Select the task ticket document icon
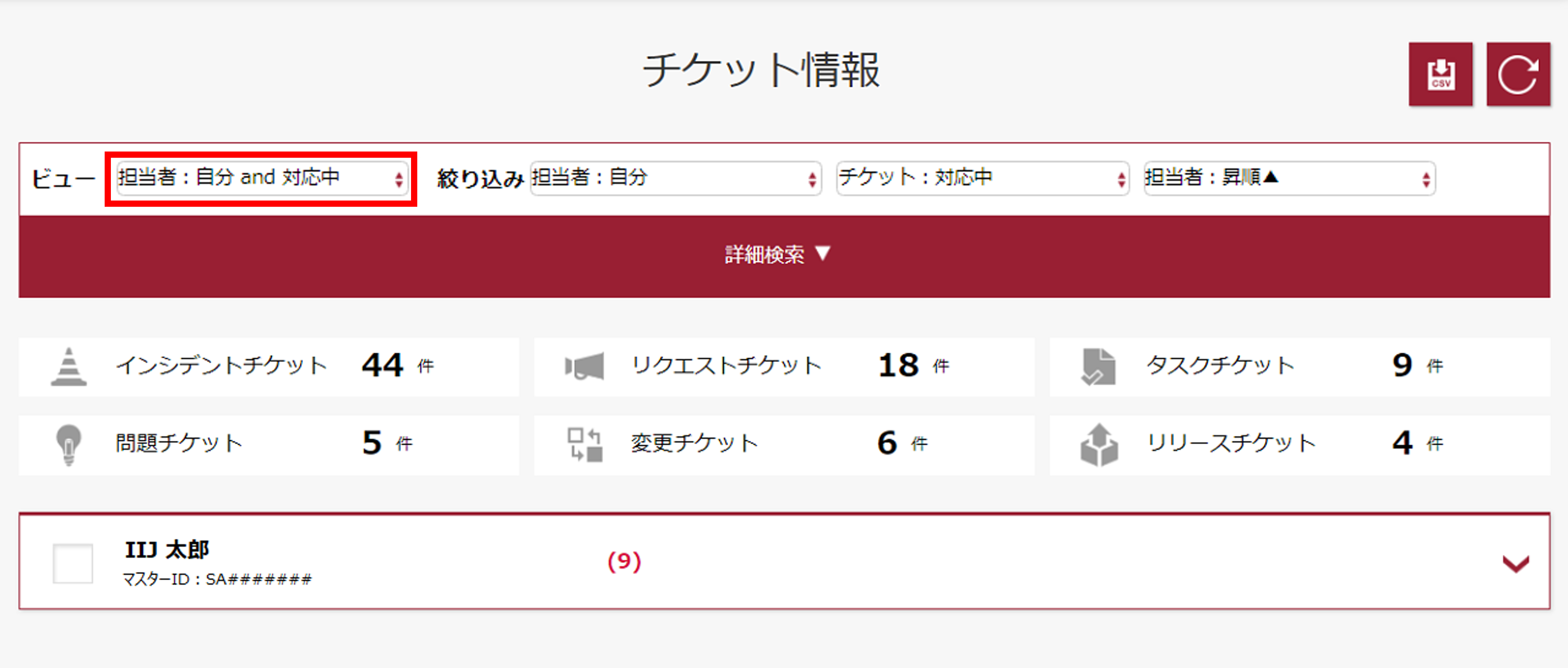 click(1099, 367)
